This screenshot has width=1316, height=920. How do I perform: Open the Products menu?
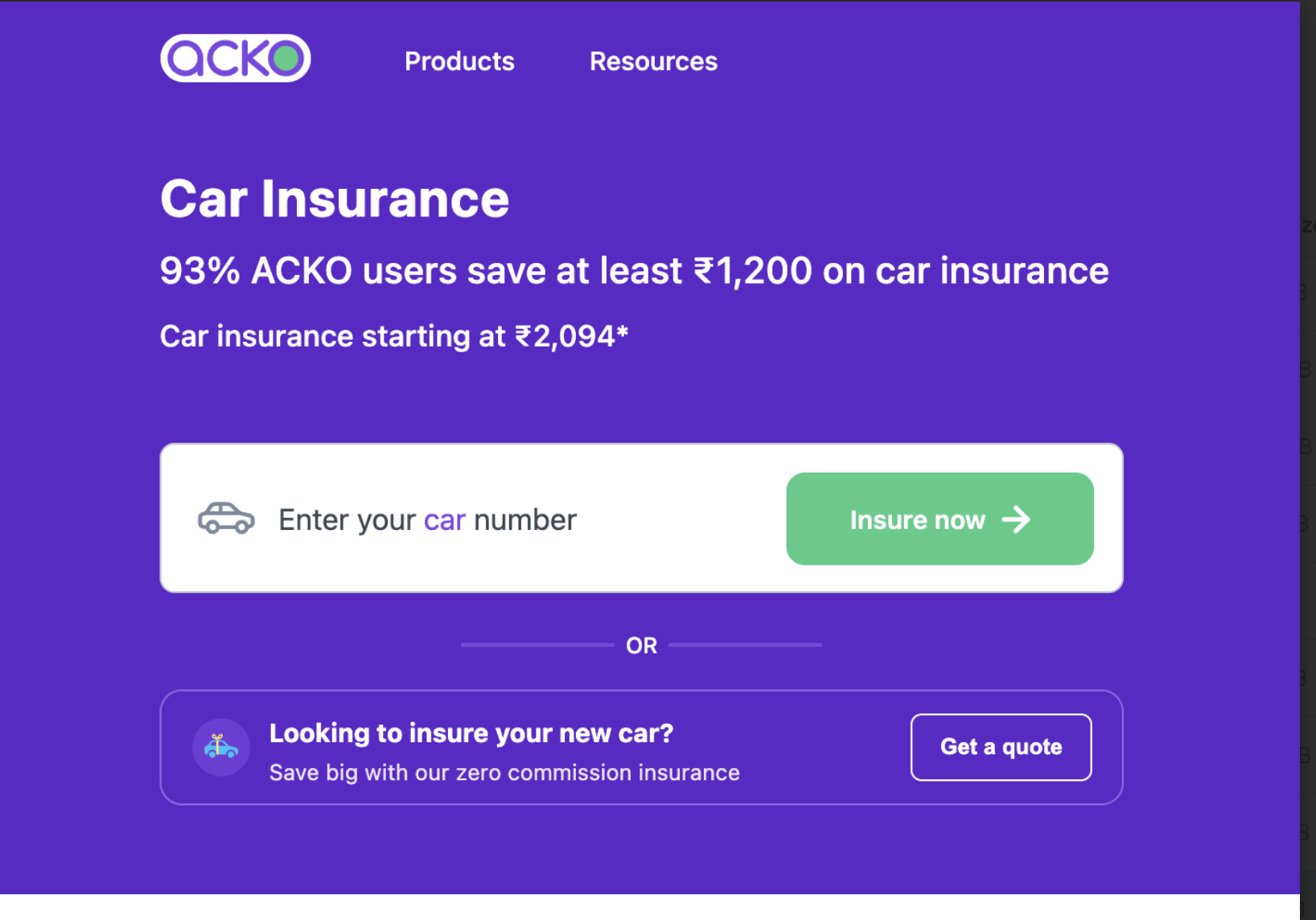(459, 61)
